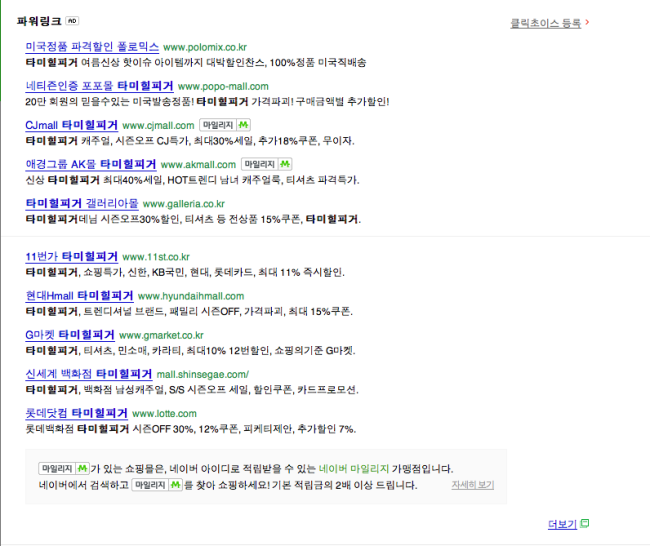Click the www.cjmall.com URL

pos(158,125)
